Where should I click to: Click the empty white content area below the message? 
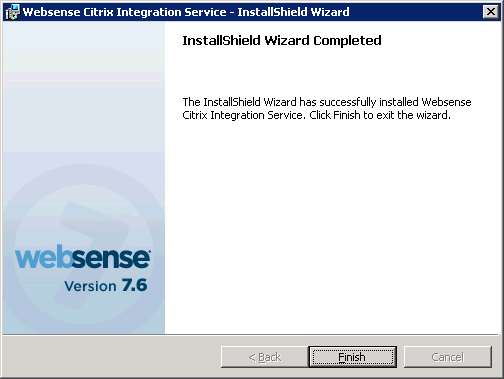[332, 227]
